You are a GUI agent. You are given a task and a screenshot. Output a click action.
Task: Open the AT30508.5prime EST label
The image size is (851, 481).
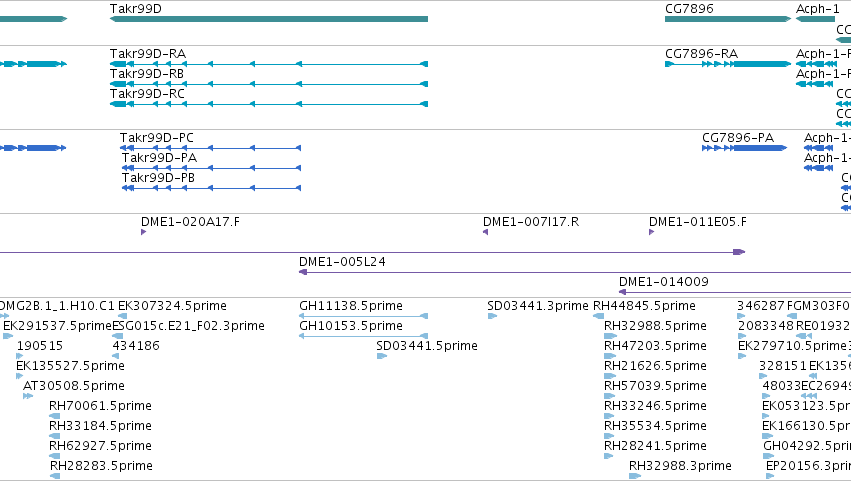tap(73, 387)
